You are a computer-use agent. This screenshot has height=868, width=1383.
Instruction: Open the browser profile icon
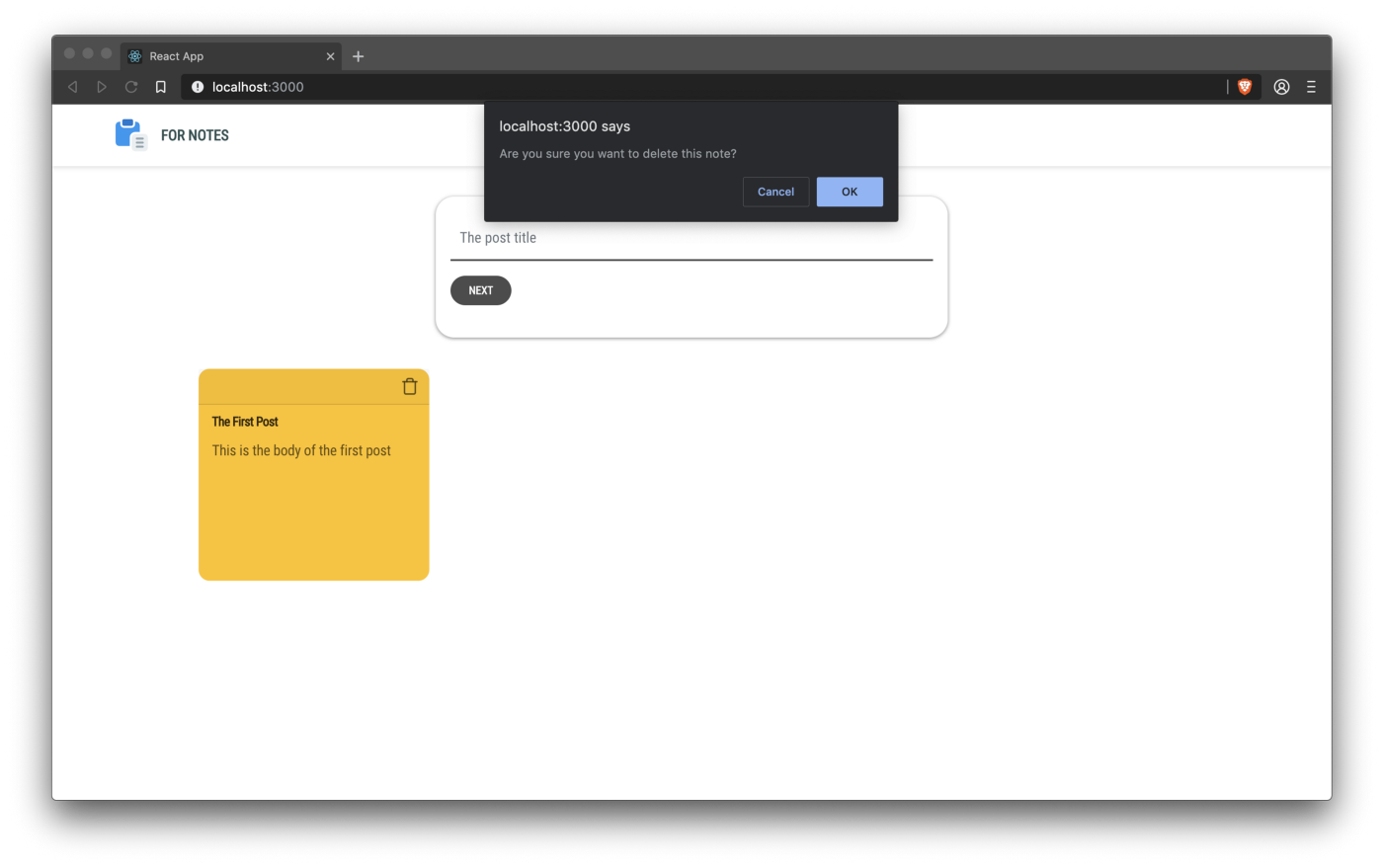[x=1281, y=87]
